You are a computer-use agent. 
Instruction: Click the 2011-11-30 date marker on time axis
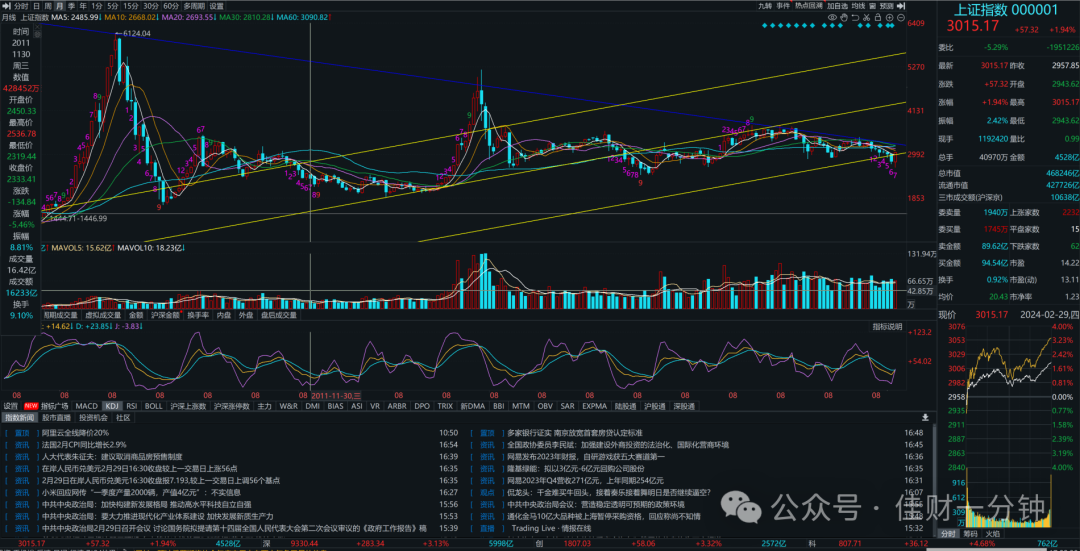coord(336,395)
